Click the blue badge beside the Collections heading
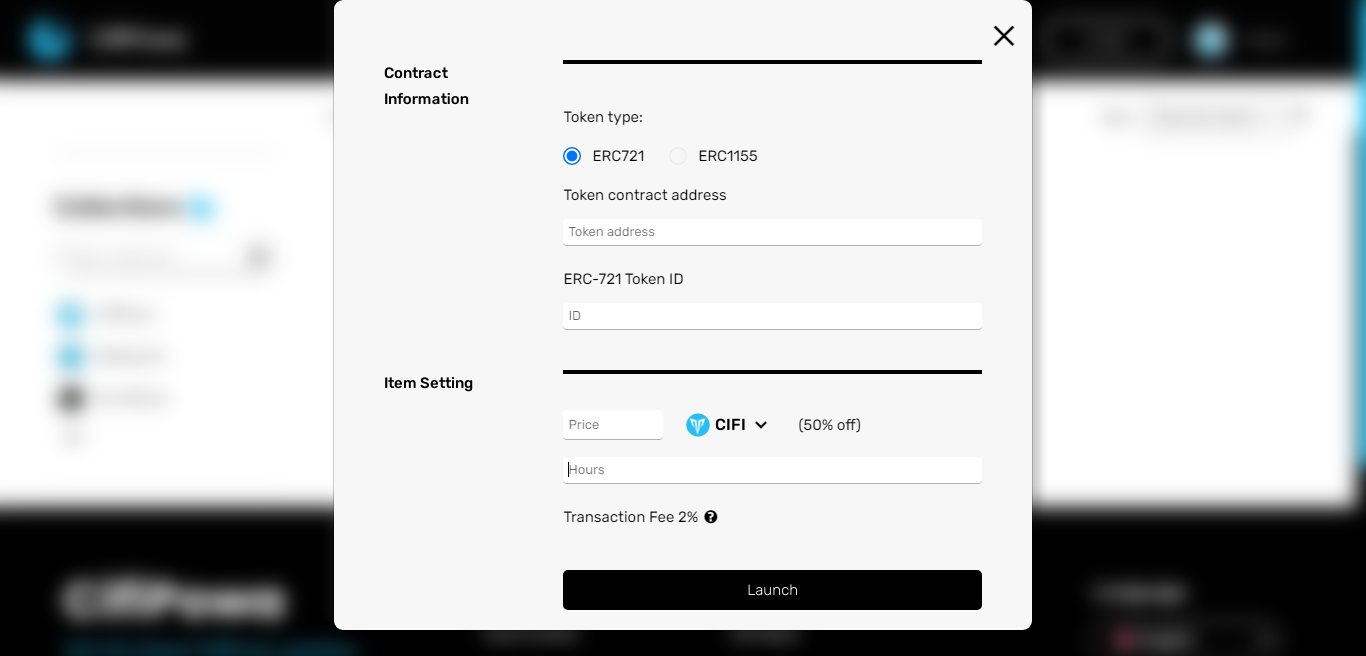The width and height of the screenshot is (1366, 656). click(x=201, y=208)
